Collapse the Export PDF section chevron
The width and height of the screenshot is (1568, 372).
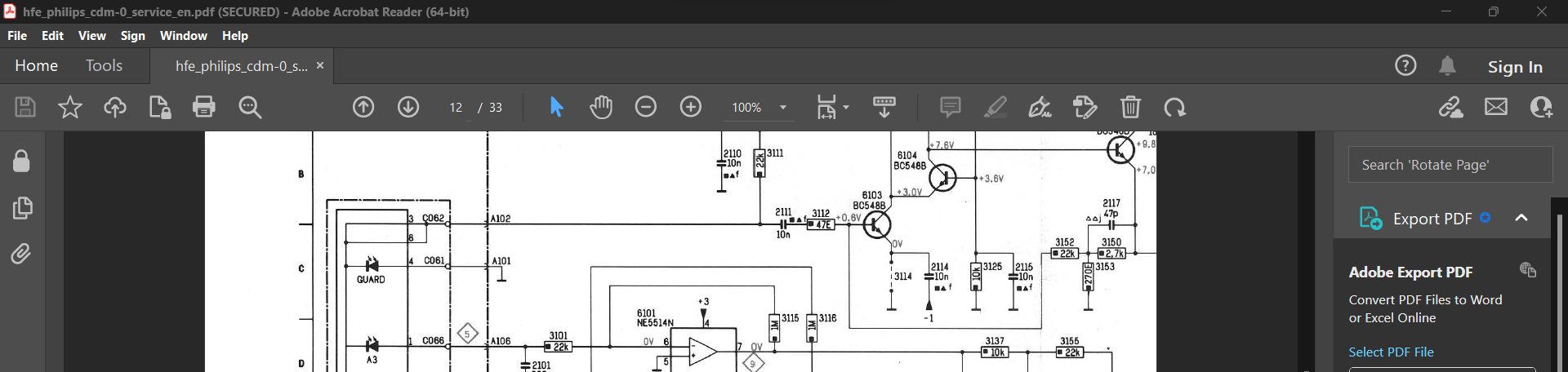[x=1521, y=218]
